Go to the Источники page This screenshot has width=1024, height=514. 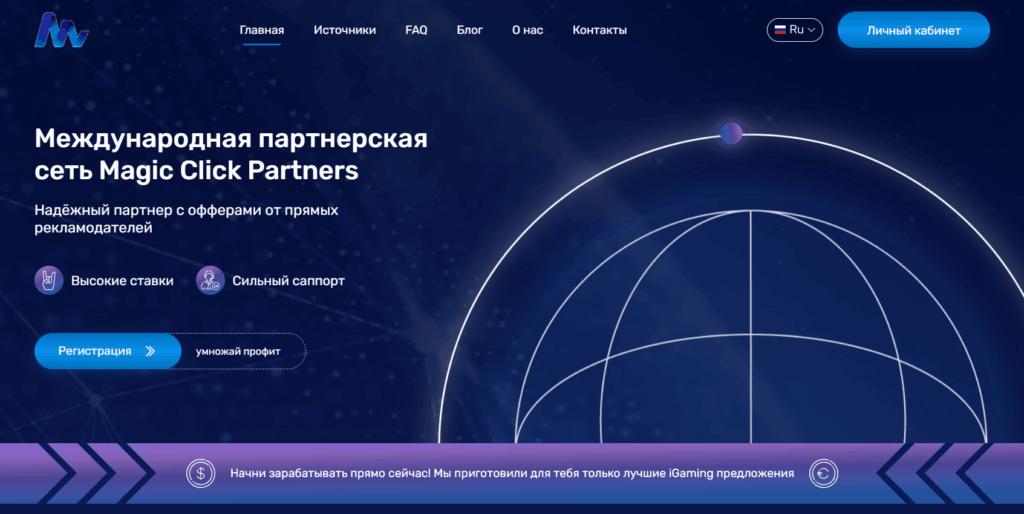pos(345,30)
